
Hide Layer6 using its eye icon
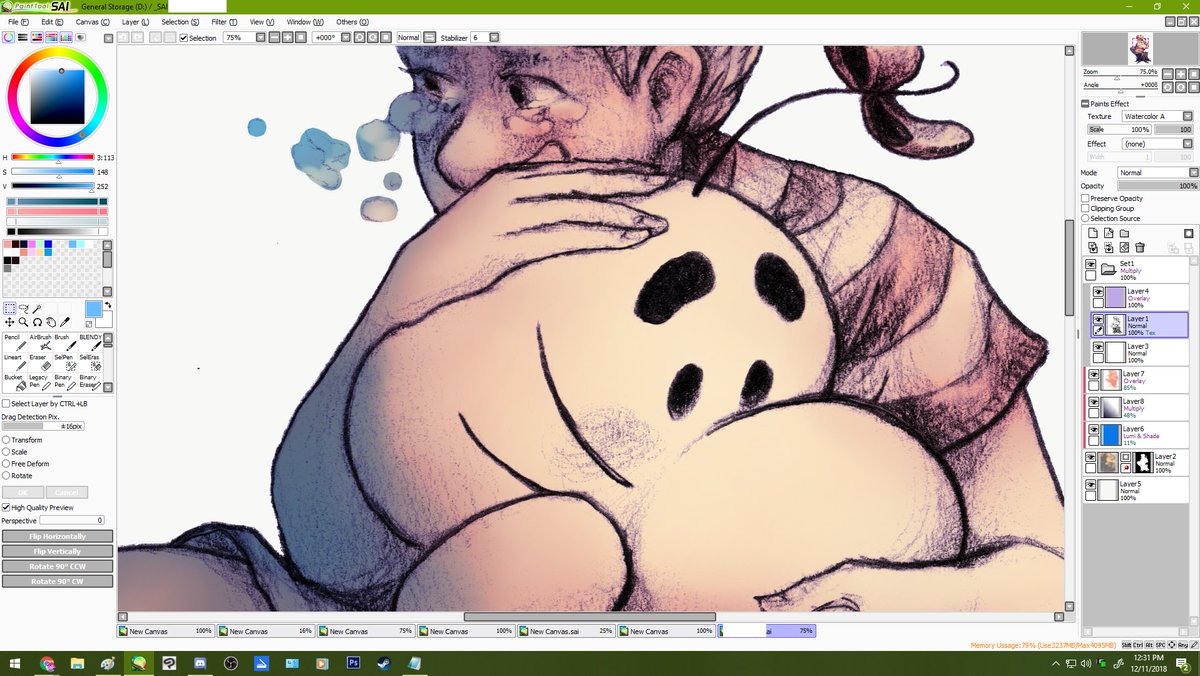1094,429
